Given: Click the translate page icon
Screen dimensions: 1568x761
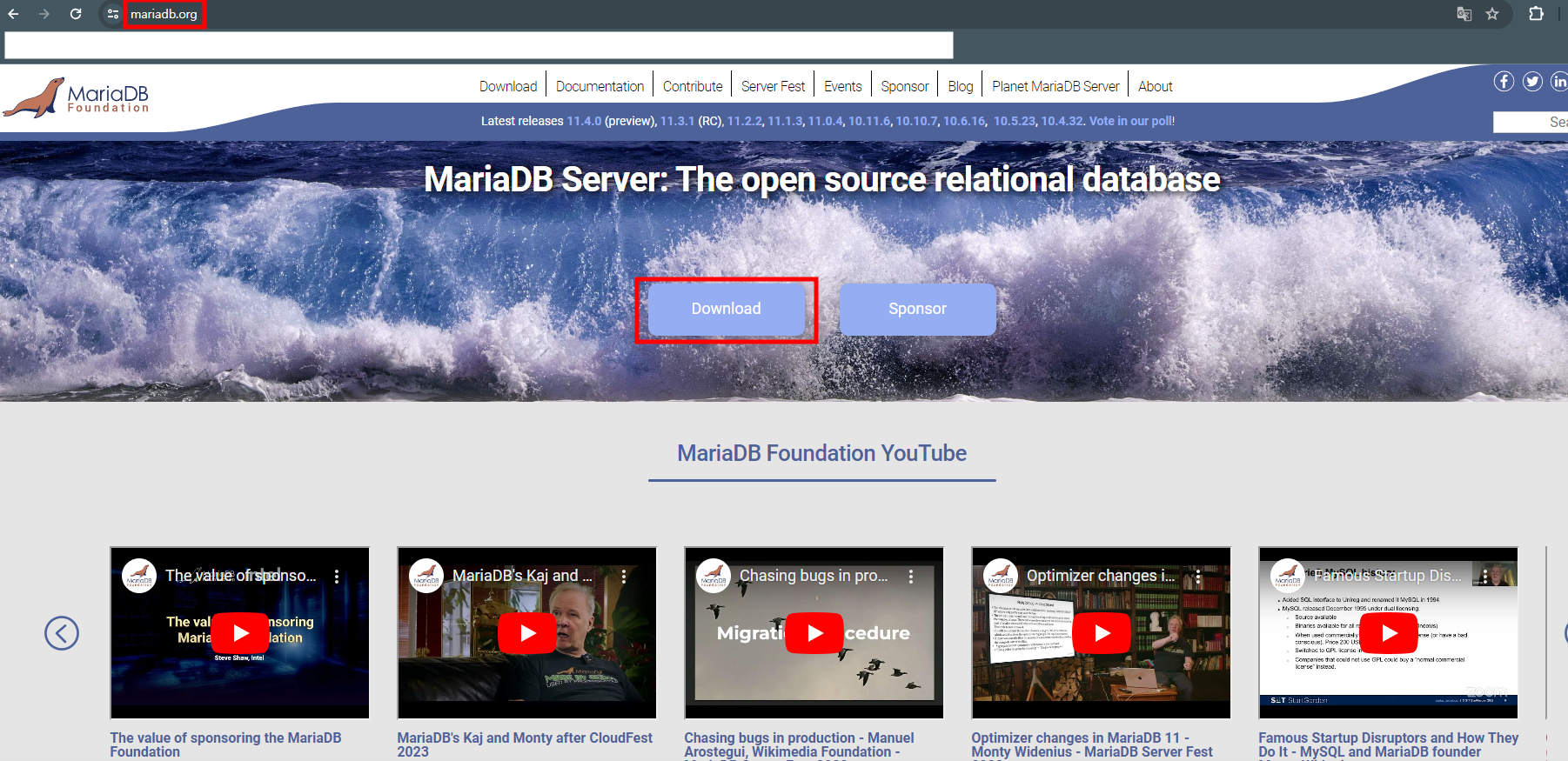Looking at the screenshot, I should click(1464, 14).
